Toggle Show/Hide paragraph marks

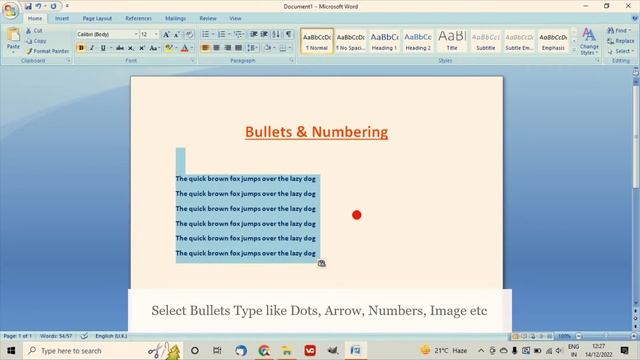[289, 35]
